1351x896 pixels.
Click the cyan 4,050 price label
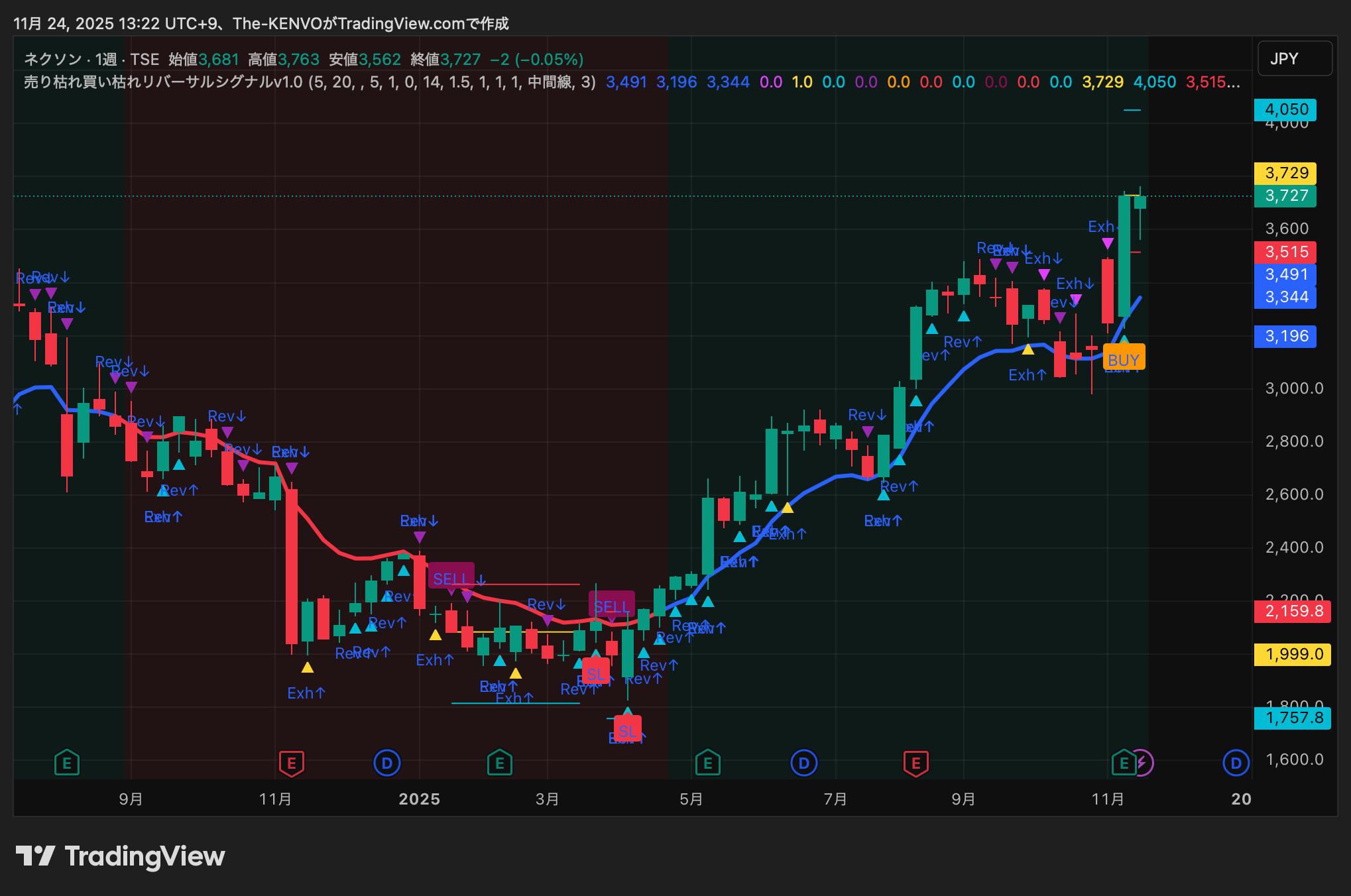click(x=1286, y=109)
